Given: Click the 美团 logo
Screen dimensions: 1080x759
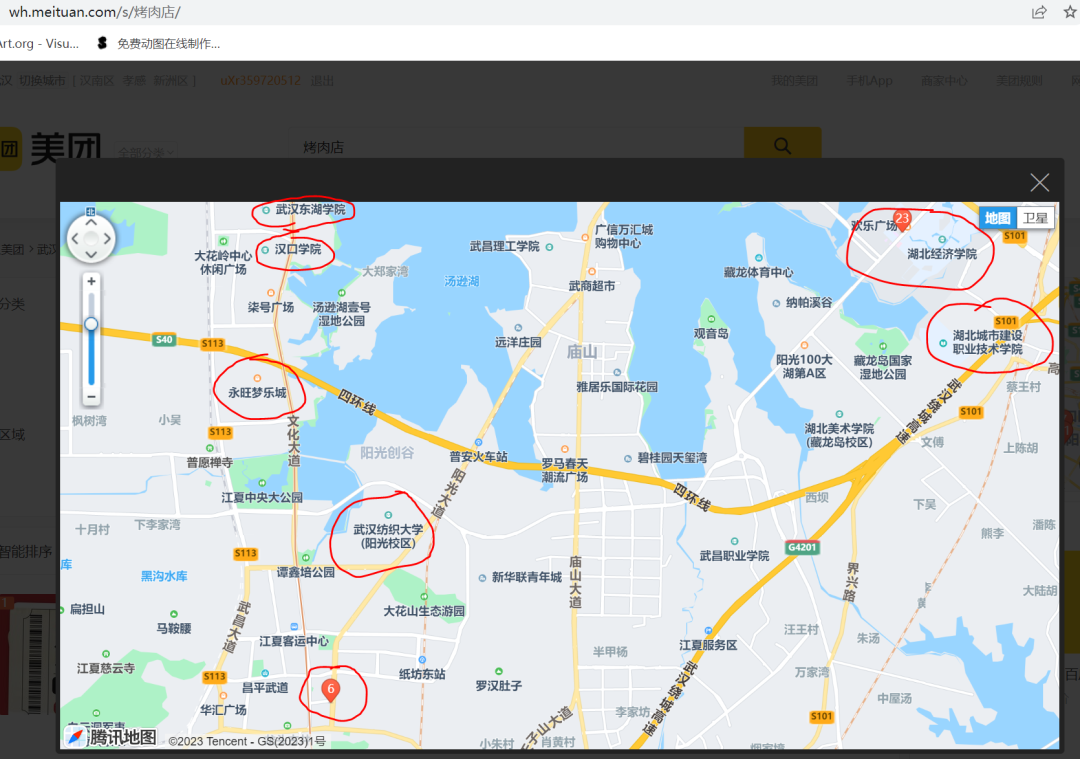Looking at the screenshot, I should (x=52, y=148).
